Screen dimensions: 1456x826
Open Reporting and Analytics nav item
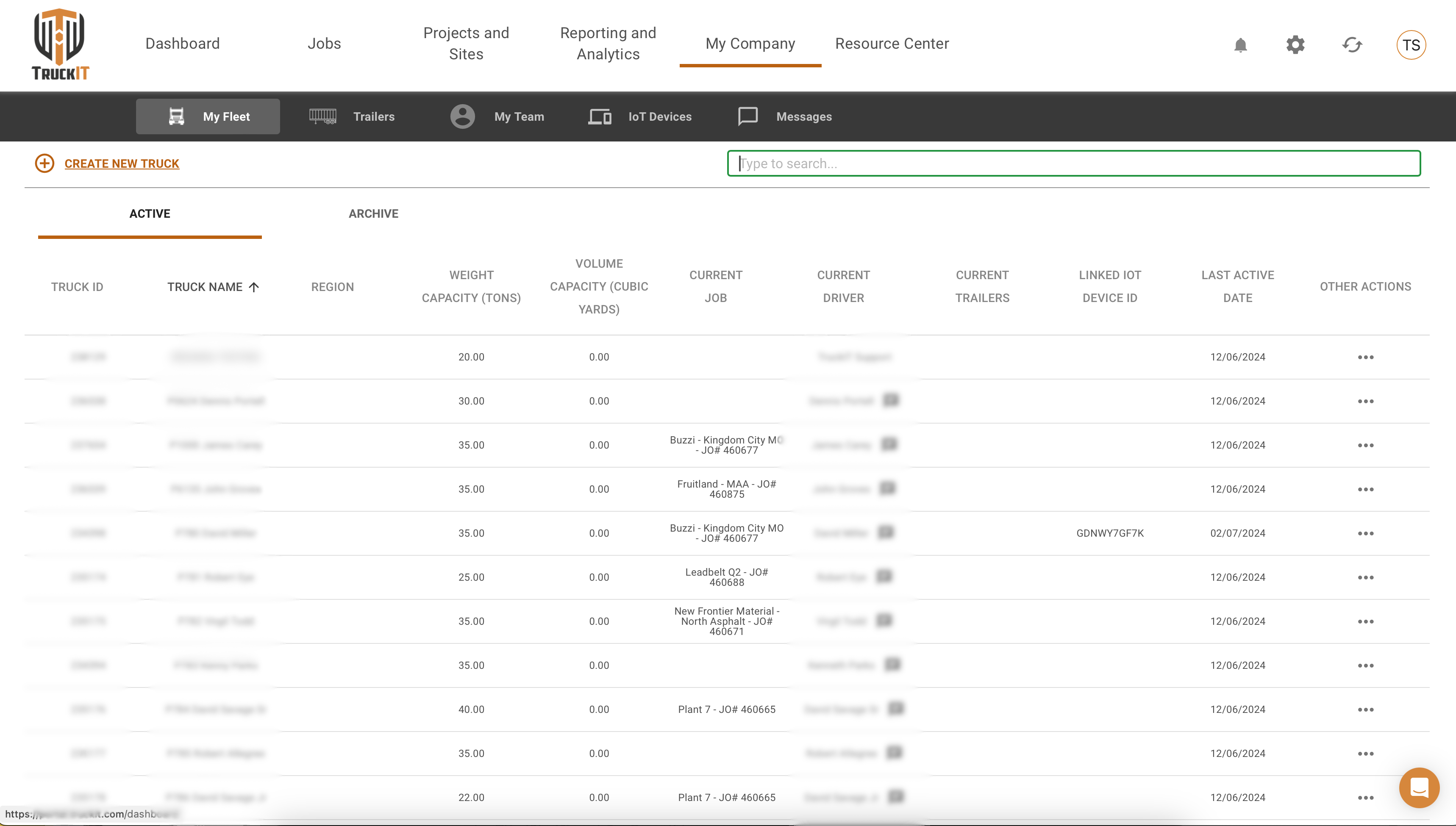608,44
